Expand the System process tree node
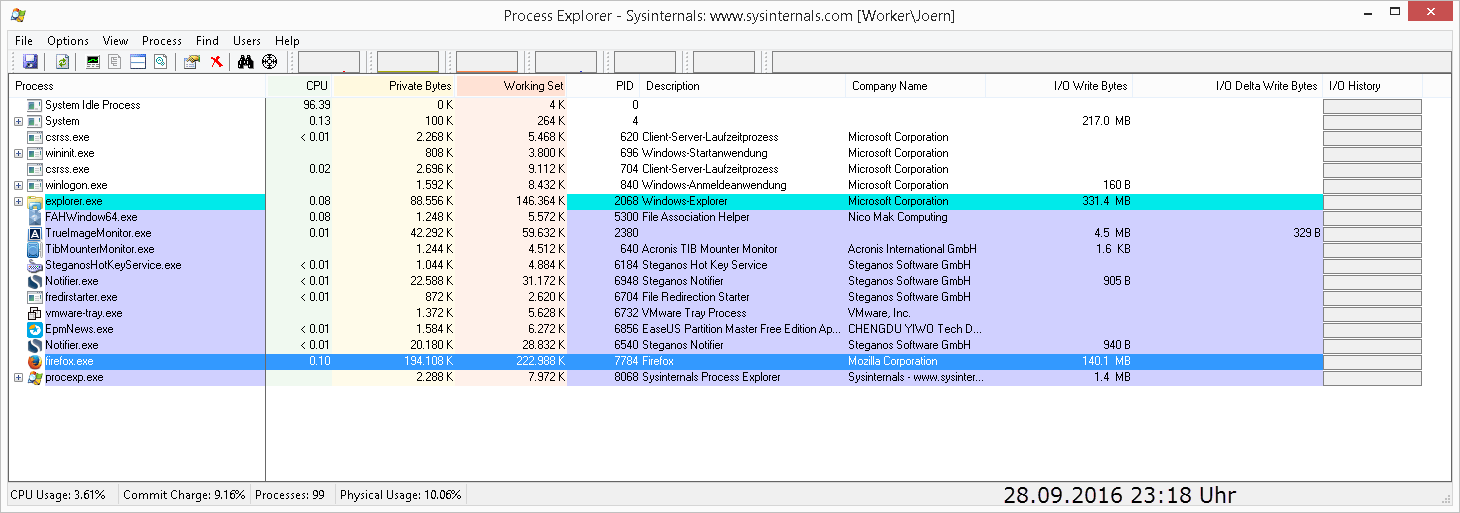Image resolution: width=1460 pixels, height=513 pixels. point(18,121)
